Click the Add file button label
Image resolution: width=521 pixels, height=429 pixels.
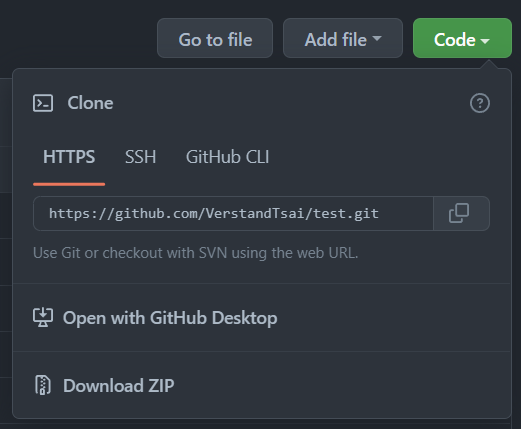coord(336,40)
